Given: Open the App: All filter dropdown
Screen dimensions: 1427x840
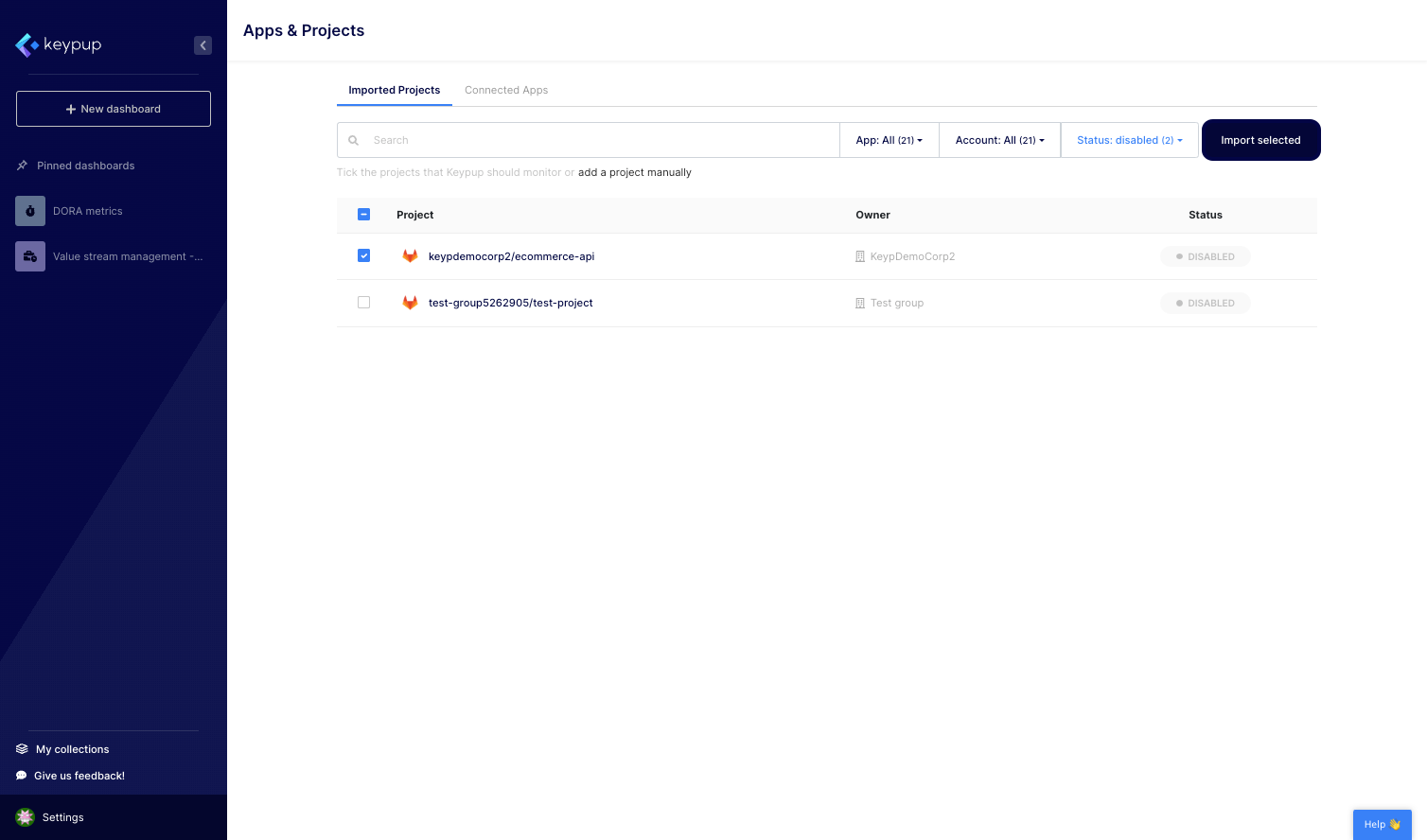Looking at the screenshot, I should point(889,140).
